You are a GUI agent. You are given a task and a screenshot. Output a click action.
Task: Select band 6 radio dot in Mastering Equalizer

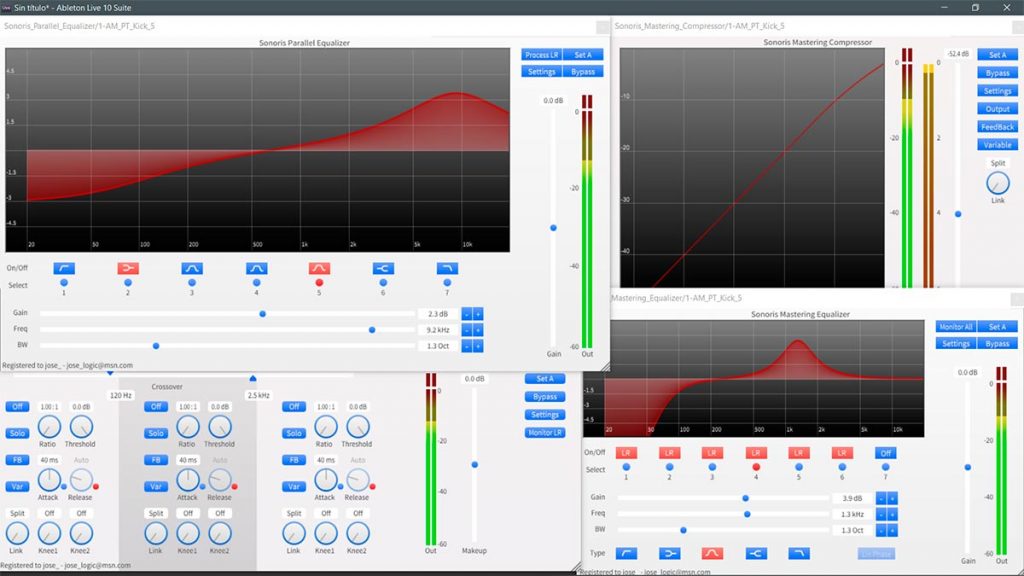(842, 467)
